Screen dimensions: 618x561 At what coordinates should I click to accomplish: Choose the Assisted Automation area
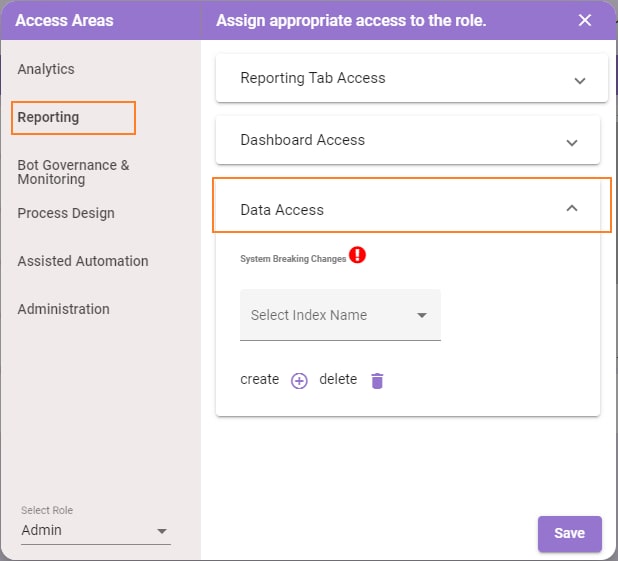click(x=83, y=261)
